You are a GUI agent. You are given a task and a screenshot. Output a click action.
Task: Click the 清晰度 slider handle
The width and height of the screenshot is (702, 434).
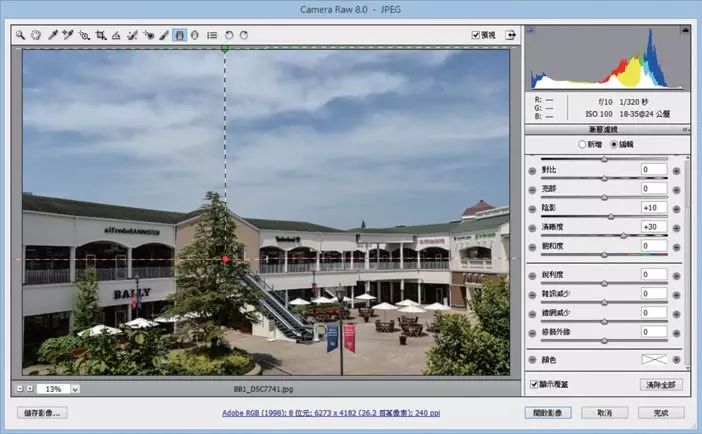coord(623,236)
